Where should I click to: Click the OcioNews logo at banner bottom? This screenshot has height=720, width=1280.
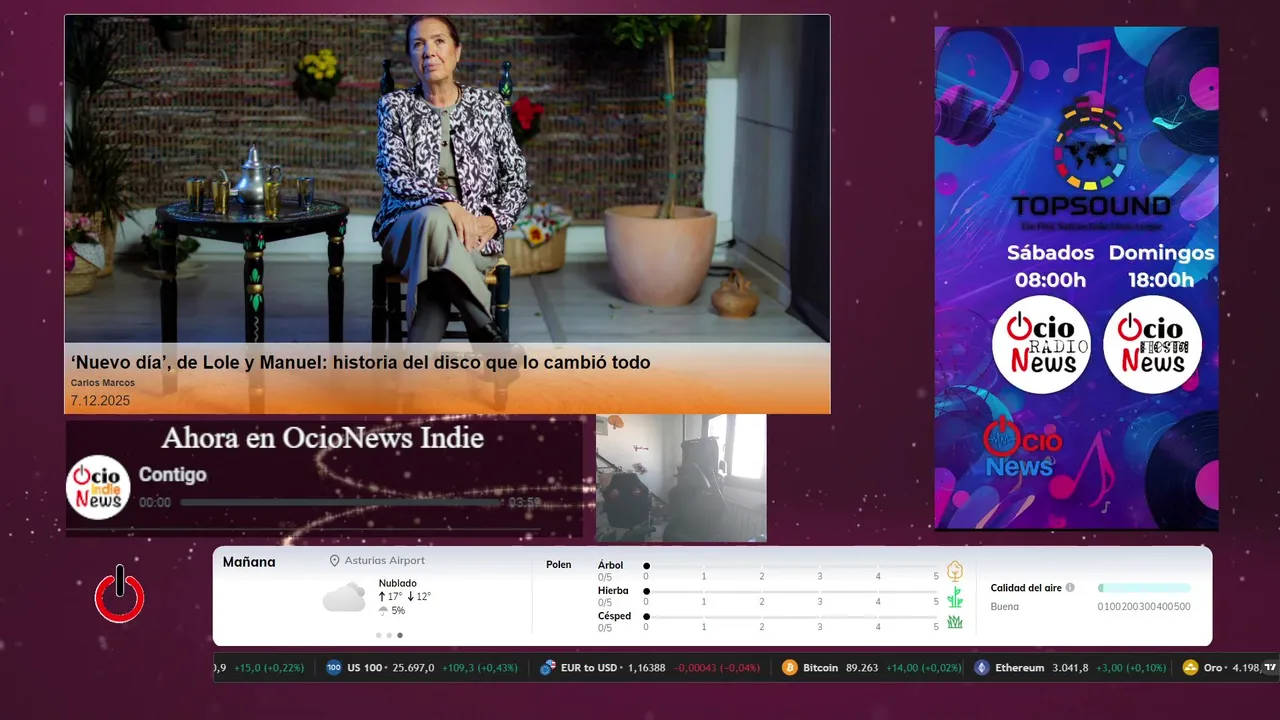pyautogui.click(x=1022, y=448)
